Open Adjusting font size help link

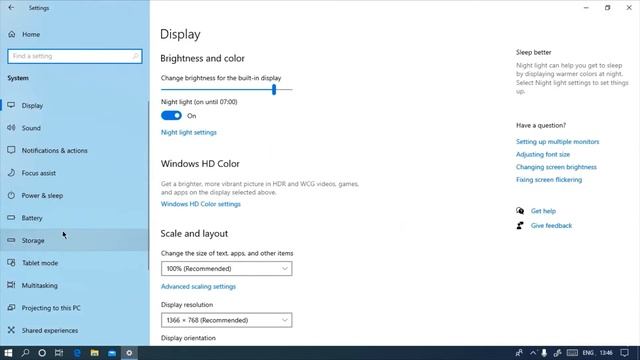542,154
